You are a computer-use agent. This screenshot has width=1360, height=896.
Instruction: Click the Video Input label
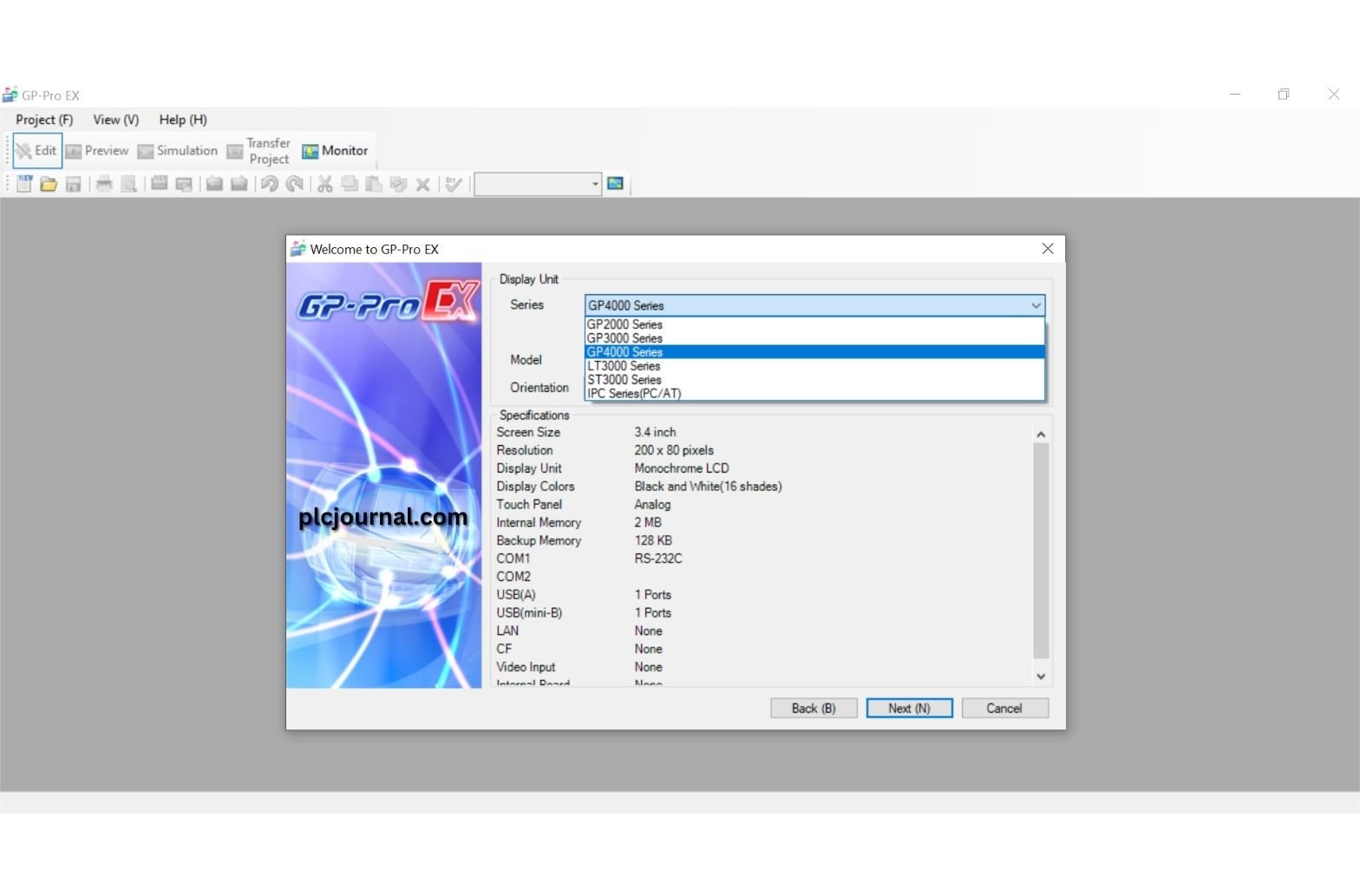(x=526, y=667)
